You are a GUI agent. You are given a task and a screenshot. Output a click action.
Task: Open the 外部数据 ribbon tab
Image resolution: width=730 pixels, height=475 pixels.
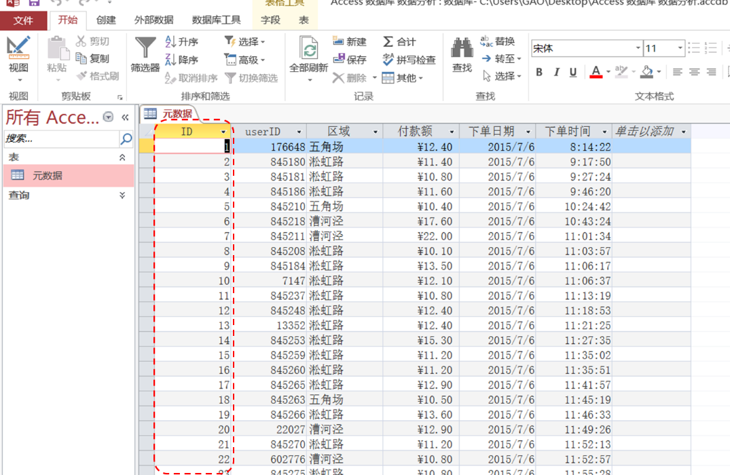click(154, 20)
